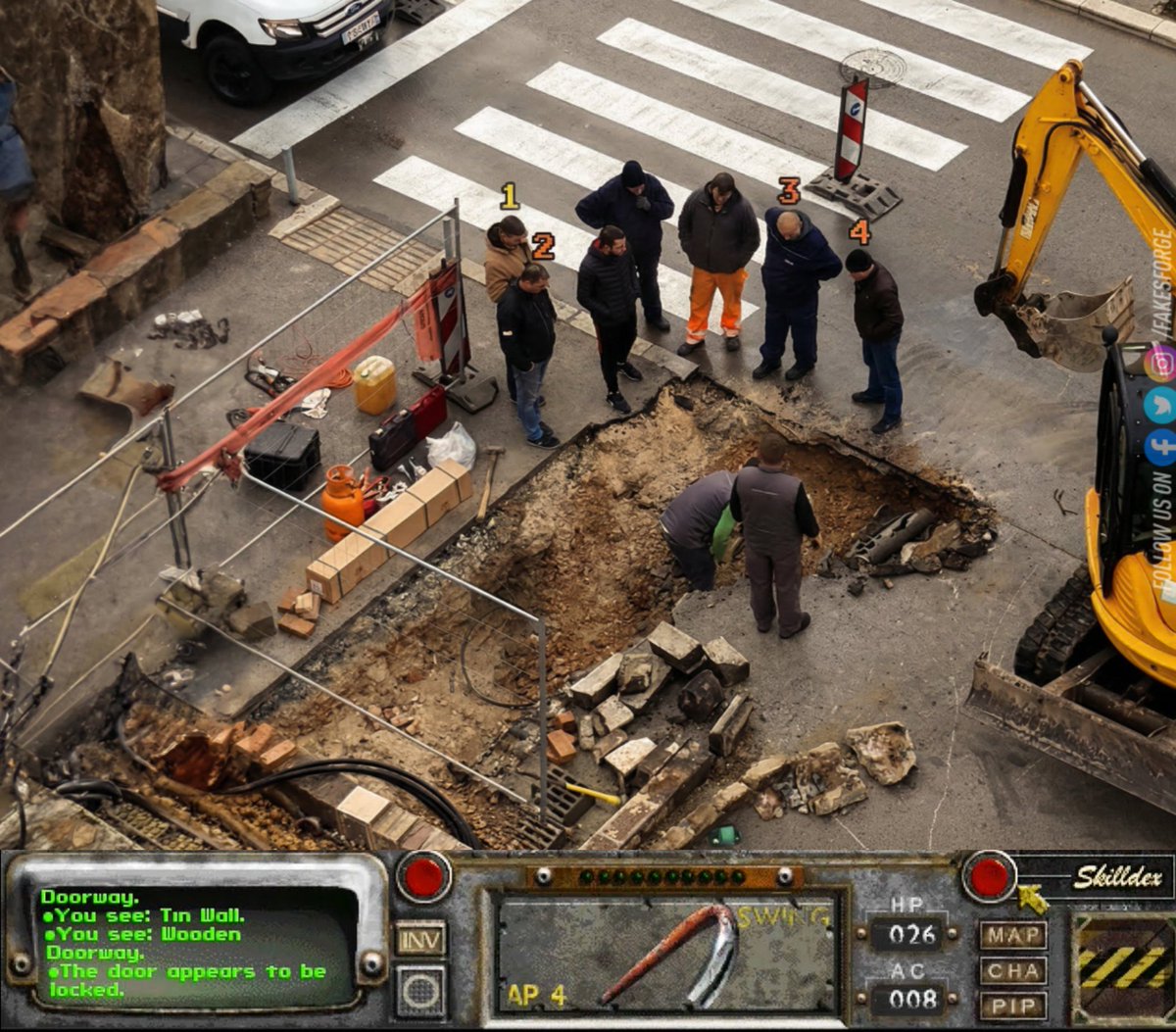Select the yellow jerrycan on the sidewalk
This screenshot has width=1176, height=1032.
(374, 384)
